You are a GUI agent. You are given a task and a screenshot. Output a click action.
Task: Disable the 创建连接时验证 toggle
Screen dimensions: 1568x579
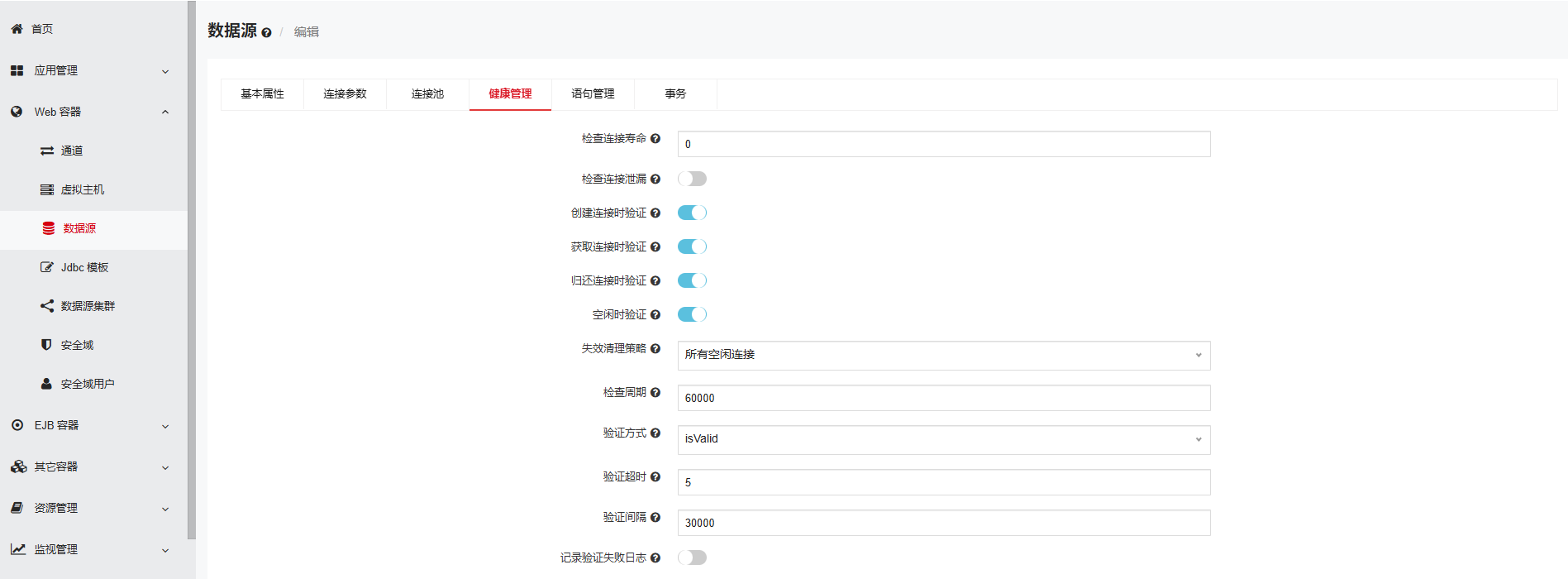(x=692, y=213)
